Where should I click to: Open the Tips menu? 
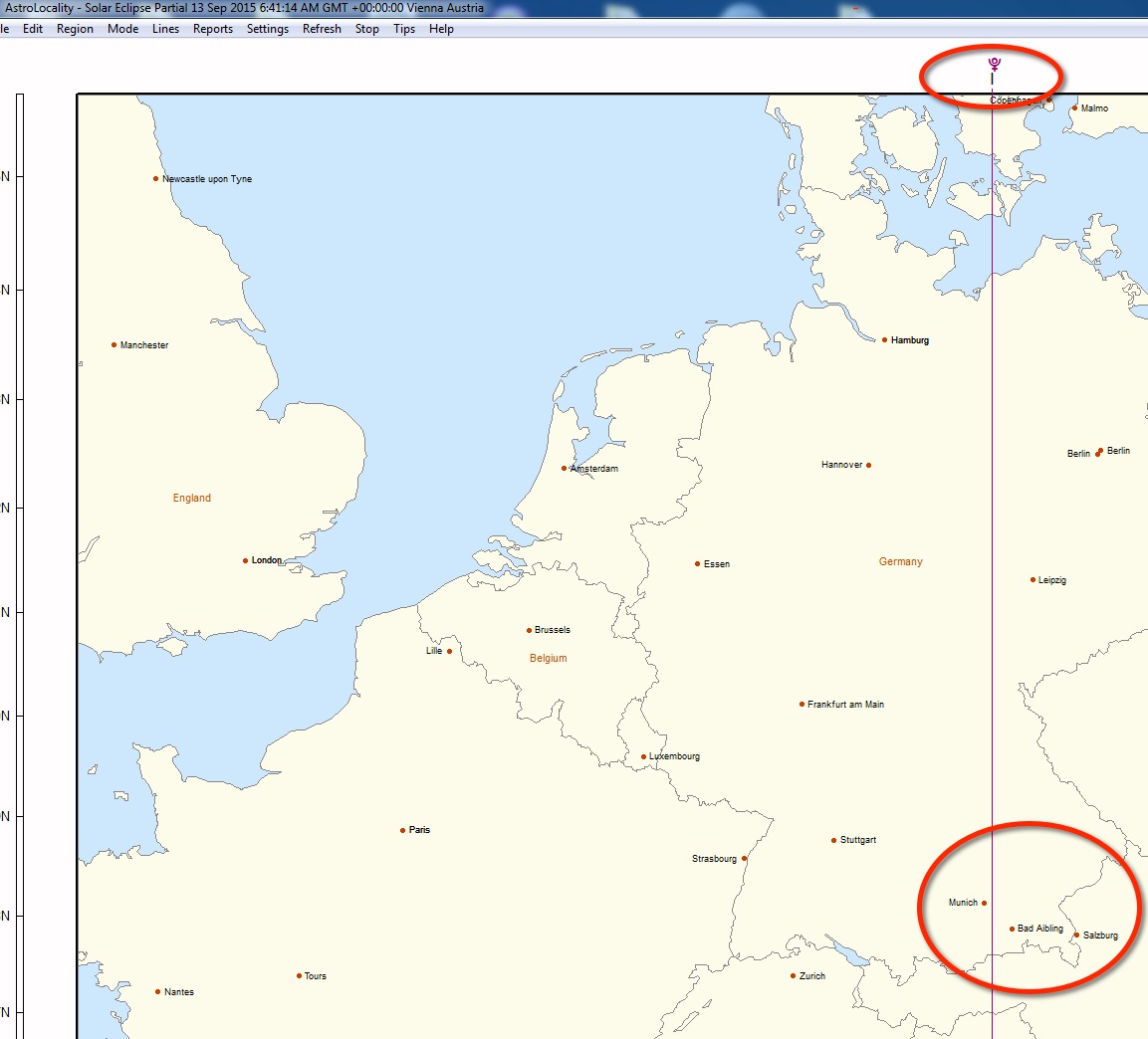pyautogui.click(x=404, y=29)
